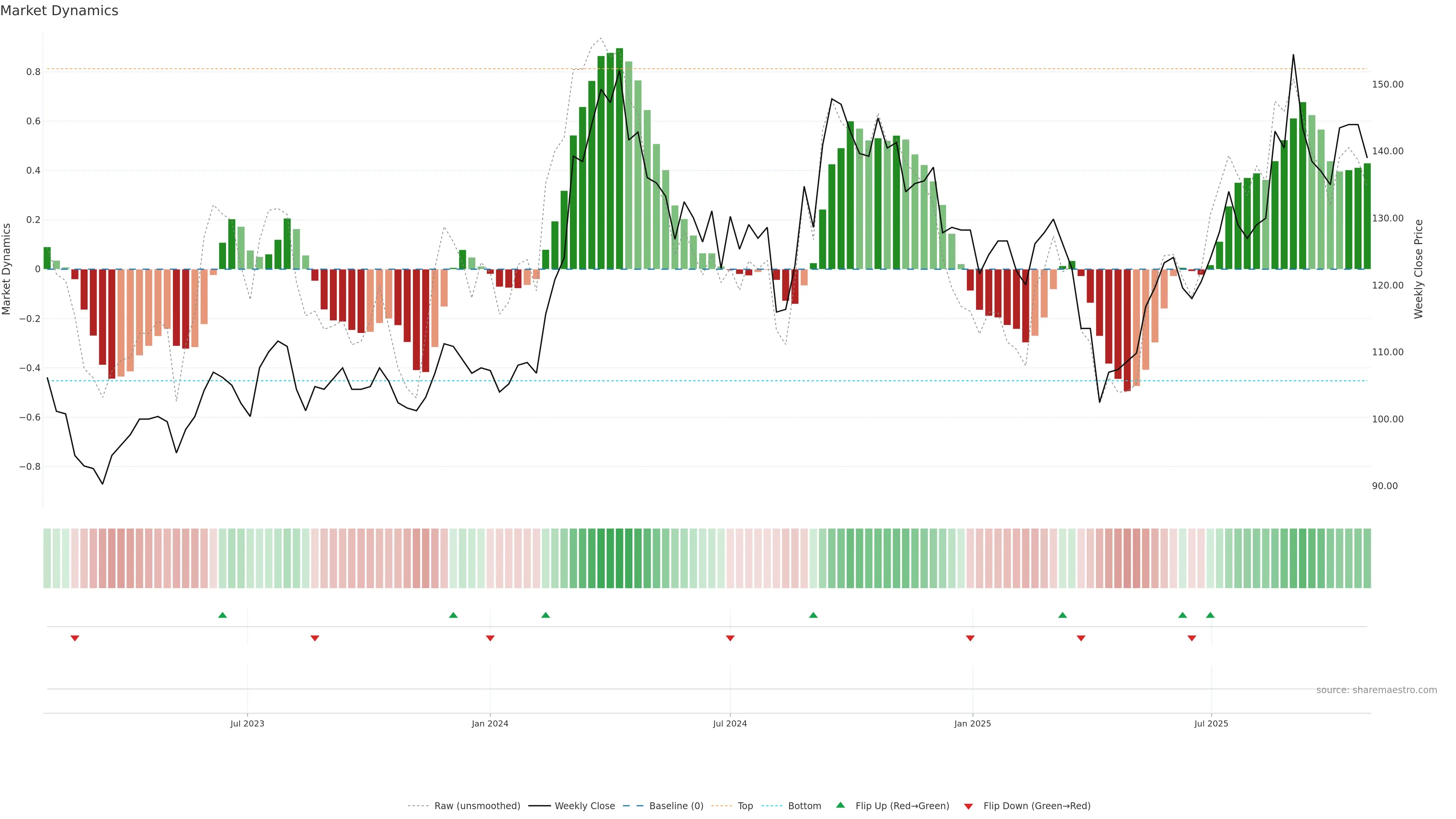Image resolution: width=1456 pixels, height=819 pixels.
Task: Toggle the Baseline (0) legend entry
Action: pyautogui.click(x=676, y=806)
